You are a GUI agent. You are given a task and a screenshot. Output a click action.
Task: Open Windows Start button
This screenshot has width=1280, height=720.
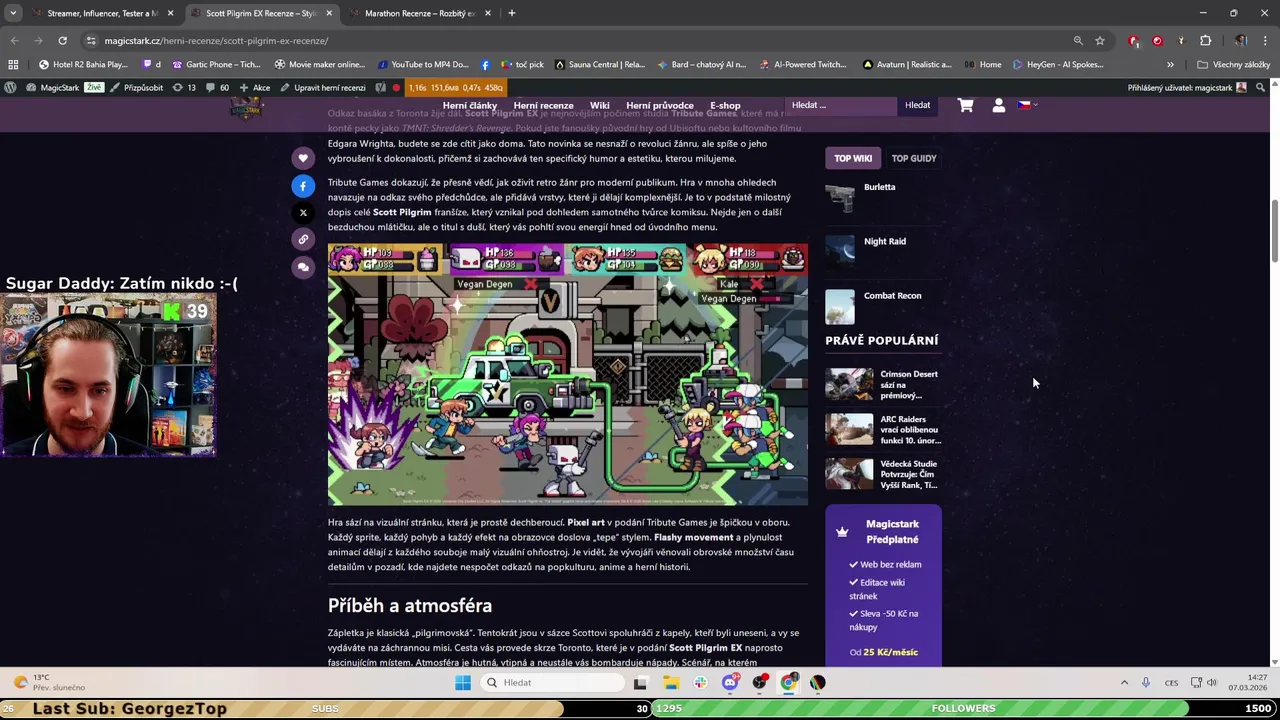pos(462,683)
